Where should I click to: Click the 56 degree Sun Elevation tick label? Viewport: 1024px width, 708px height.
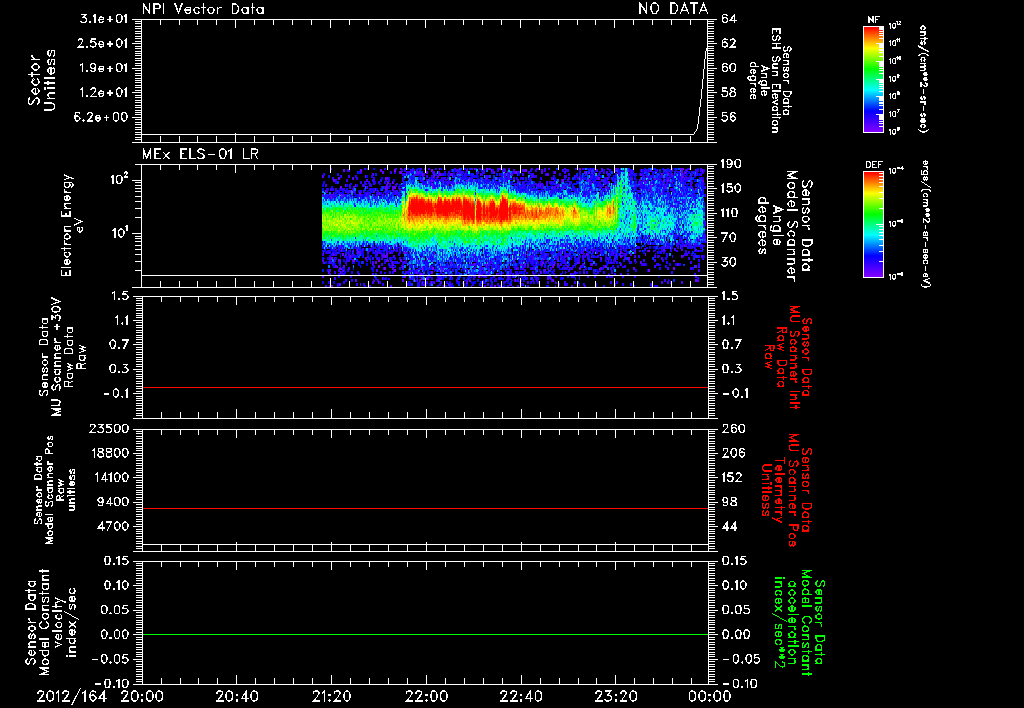[x=729, y=117]
